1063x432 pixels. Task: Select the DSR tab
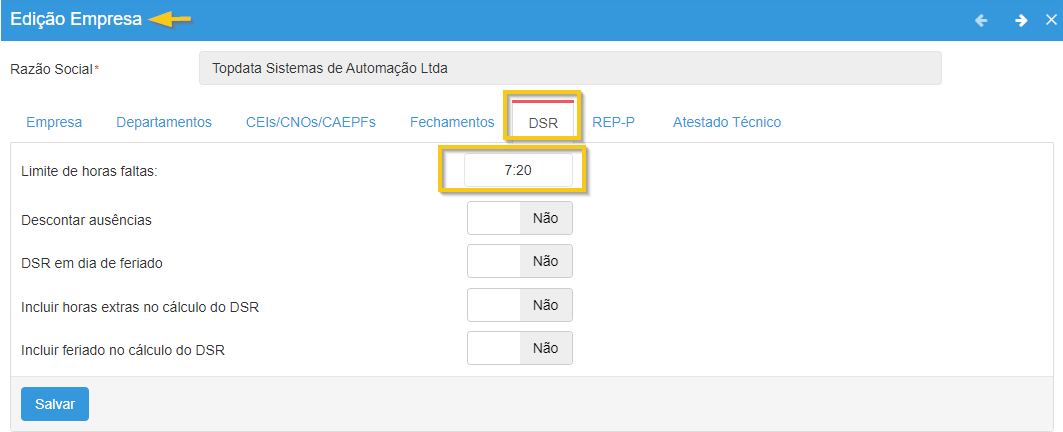tap(543, 123)
